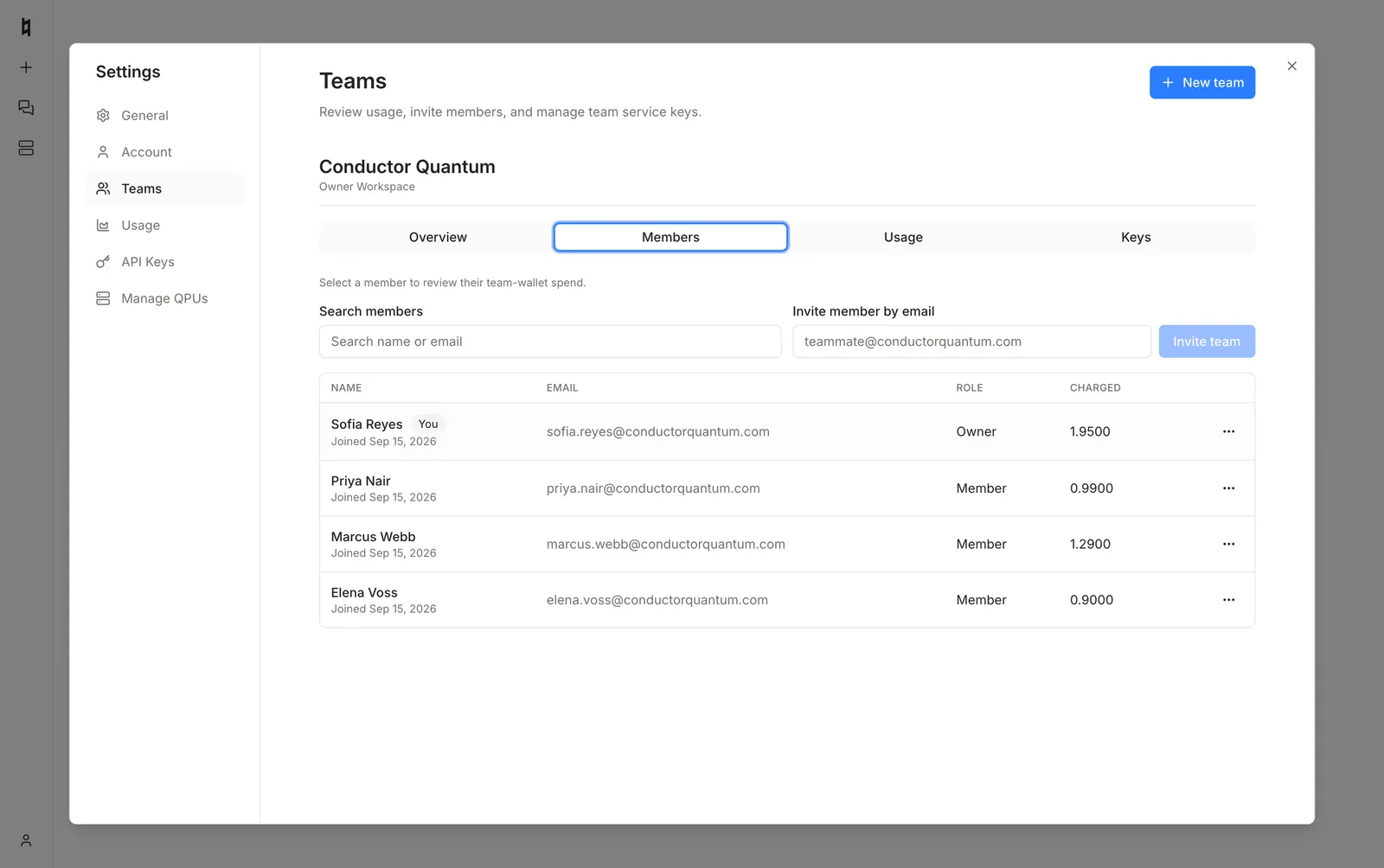
Task: Click the You badge next to Sofia Reyes
Action: (x=428, y=424)
